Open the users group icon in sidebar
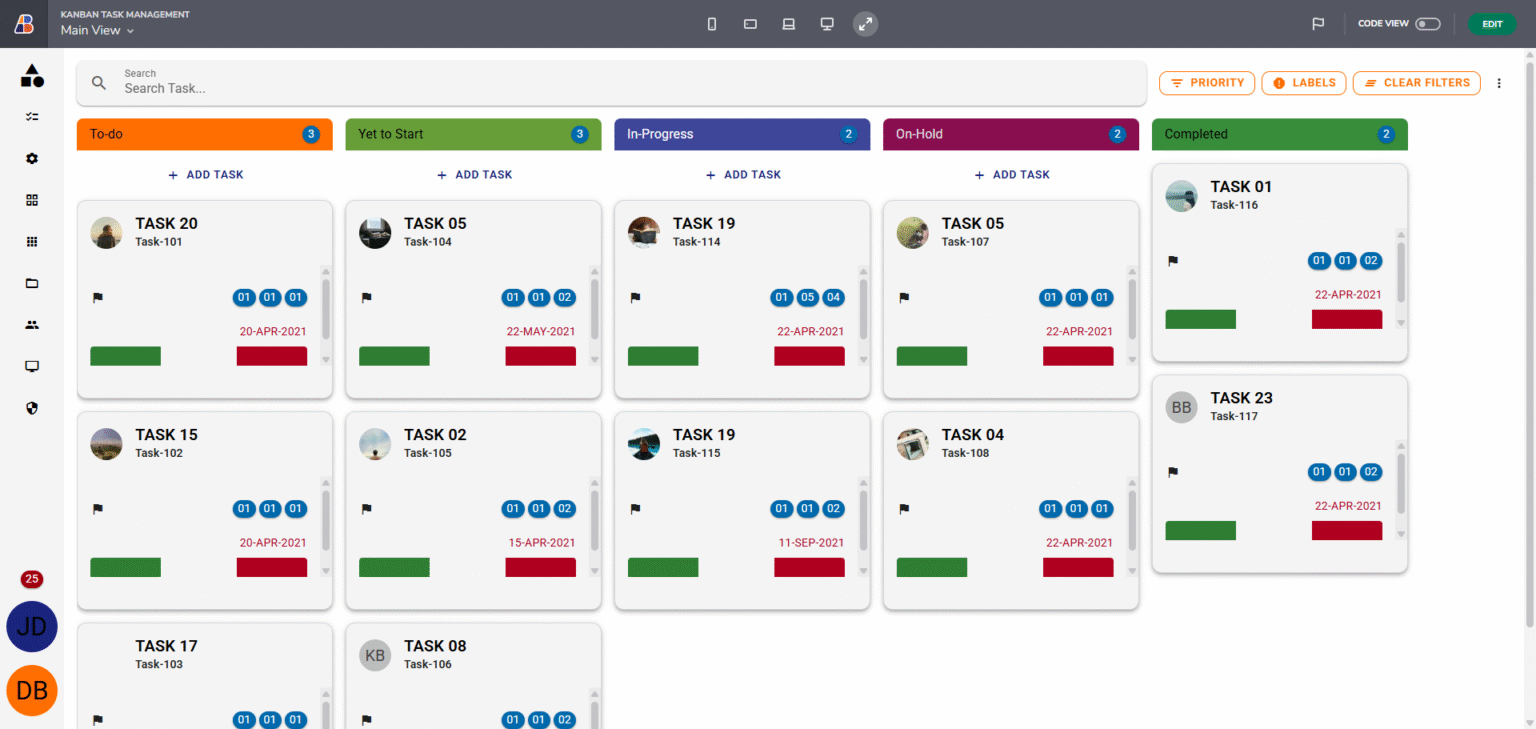Viewport: 1536px width, 729px height. tap(32, 325)
